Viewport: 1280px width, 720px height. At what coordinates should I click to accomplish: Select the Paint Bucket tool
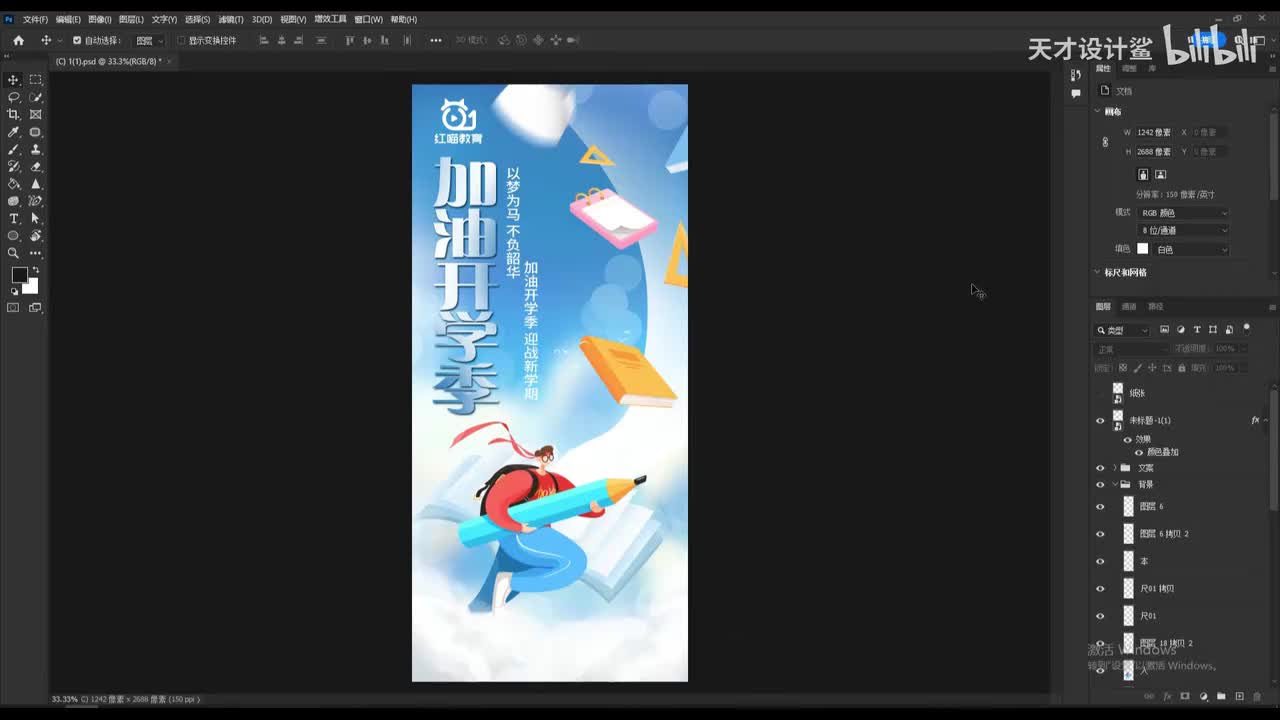click(14, 184)
